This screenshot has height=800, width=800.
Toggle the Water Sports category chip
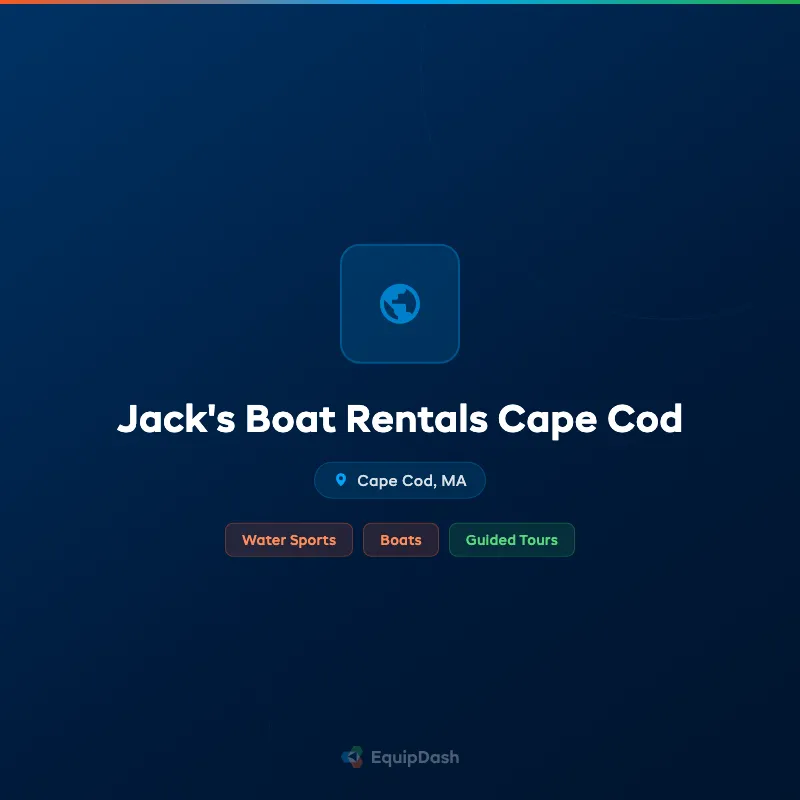[289, 540]
